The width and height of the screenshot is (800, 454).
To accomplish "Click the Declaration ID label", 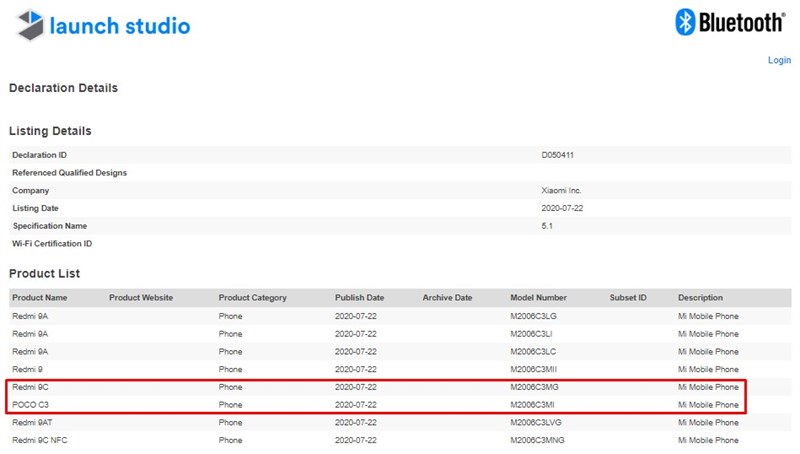I will click(x=39, y=155).
